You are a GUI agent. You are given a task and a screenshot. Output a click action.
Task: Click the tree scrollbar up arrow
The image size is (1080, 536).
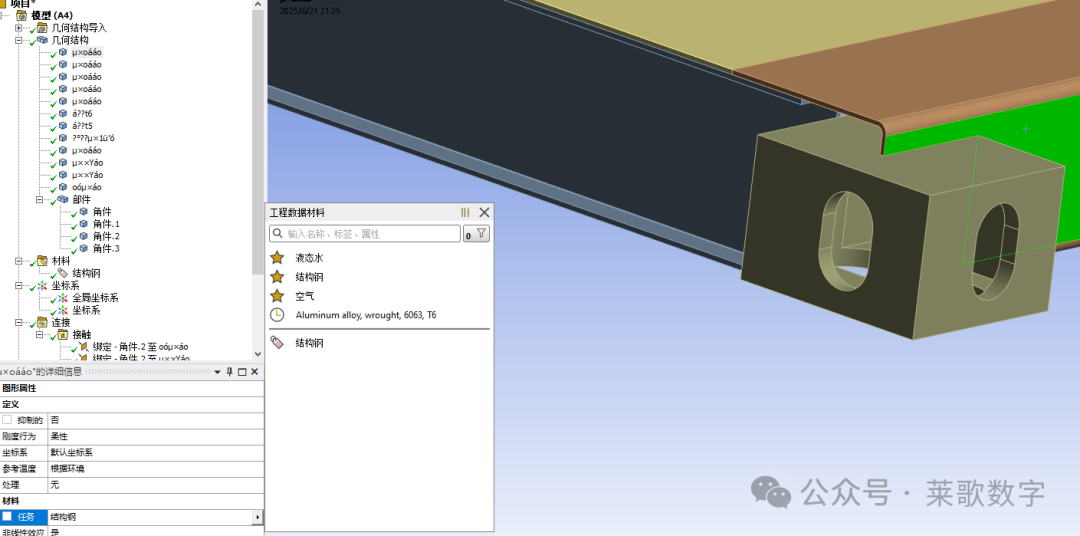coord(258,3)
